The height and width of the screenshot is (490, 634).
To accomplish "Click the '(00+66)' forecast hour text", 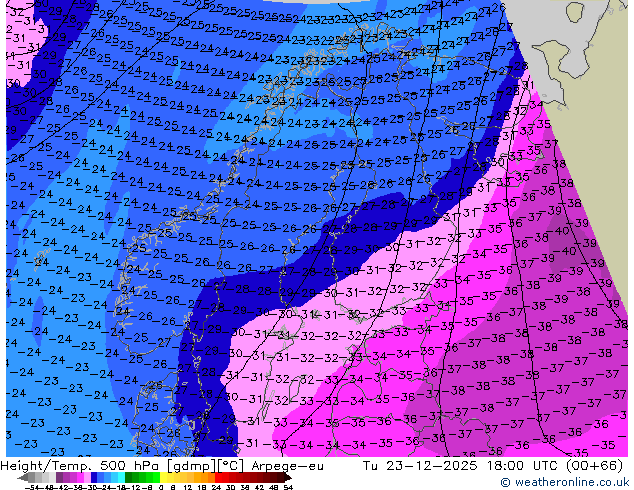I will (x=594, y=466).
